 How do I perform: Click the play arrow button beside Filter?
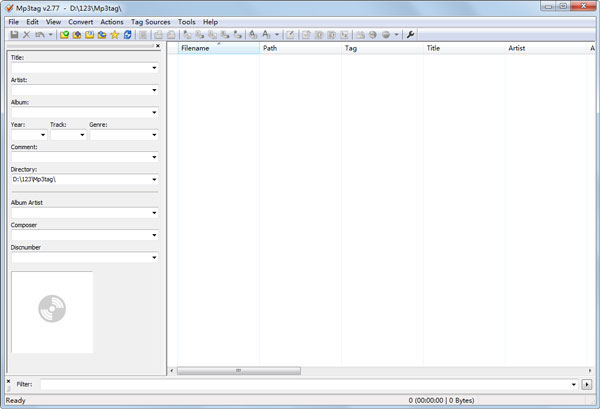(587, 384)
